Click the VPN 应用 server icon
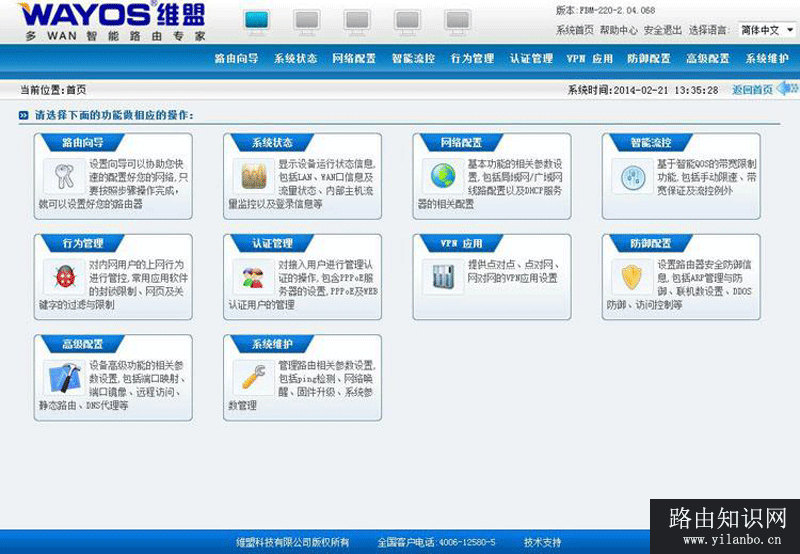This screenshot has width=800, height=554. (441, 275)
